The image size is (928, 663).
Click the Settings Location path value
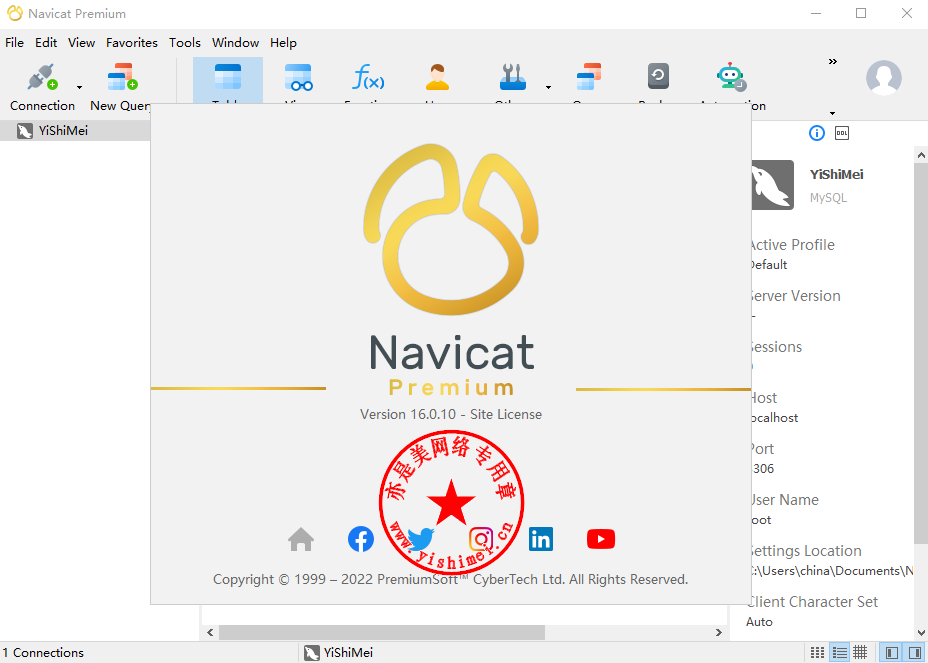coord(832,571)
